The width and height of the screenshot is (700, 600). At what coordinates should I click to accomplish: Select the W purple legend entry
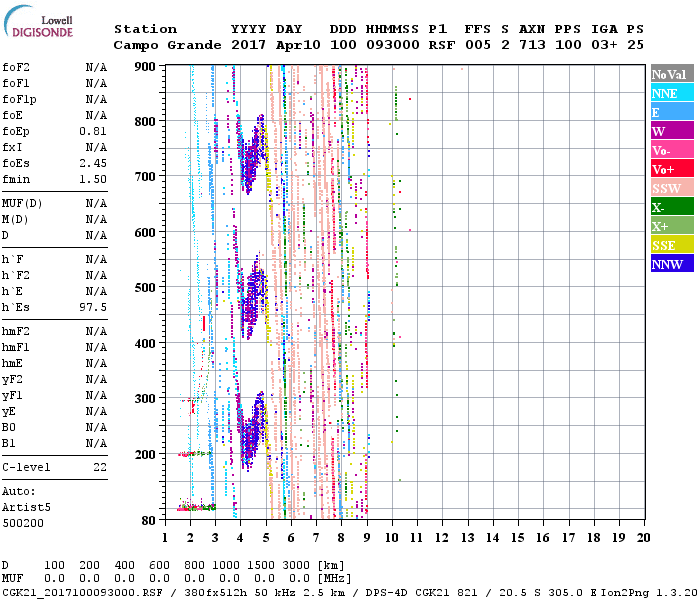(671, 131)
